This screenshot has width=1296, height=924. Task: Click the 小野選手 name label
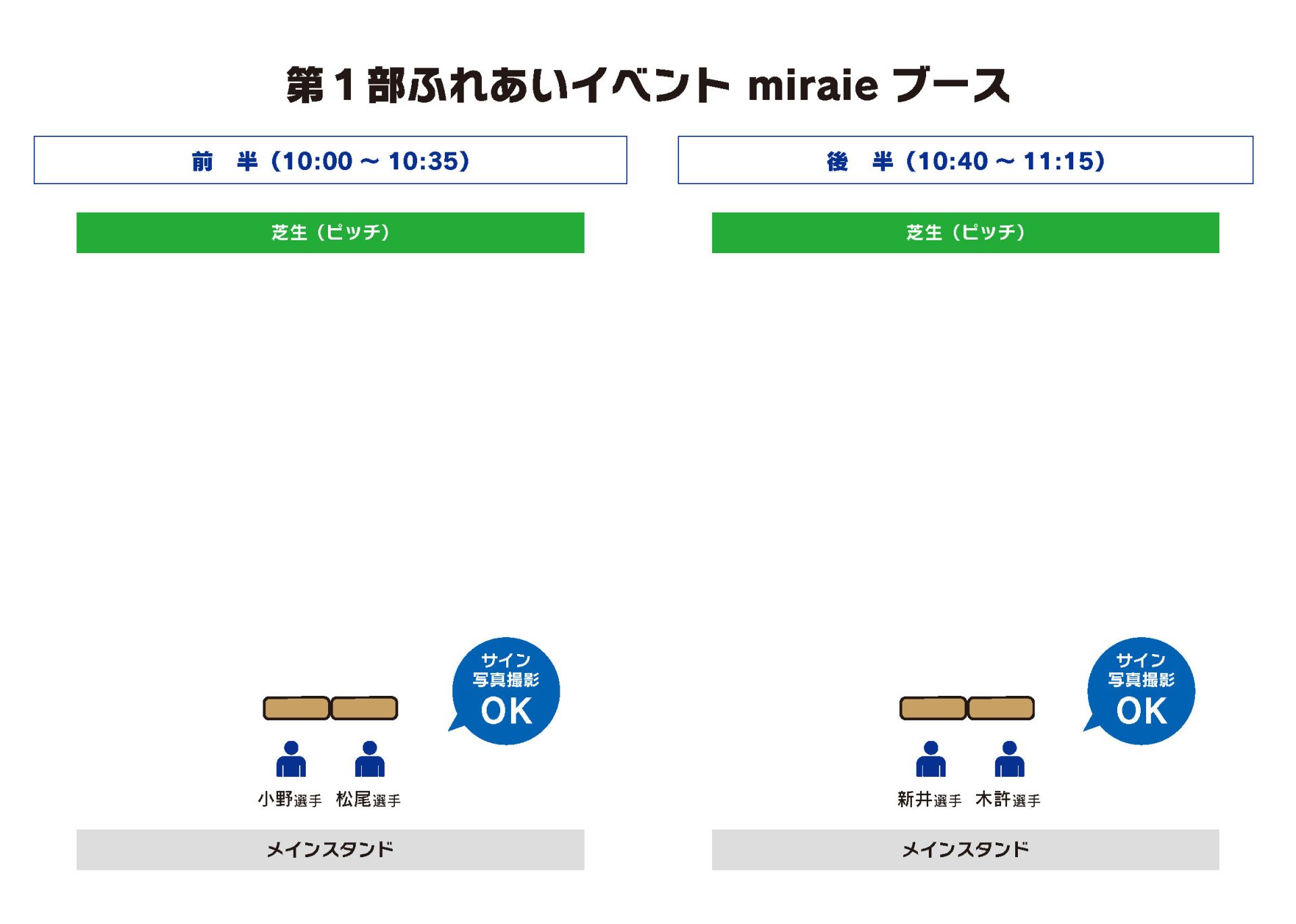click(290, 799)
